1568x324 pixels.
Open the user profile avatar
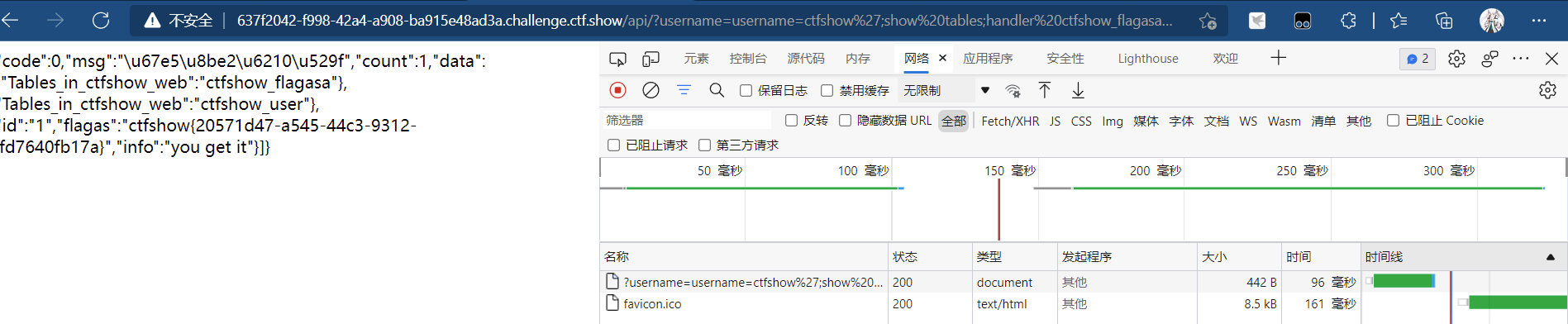pos(1492,21)
